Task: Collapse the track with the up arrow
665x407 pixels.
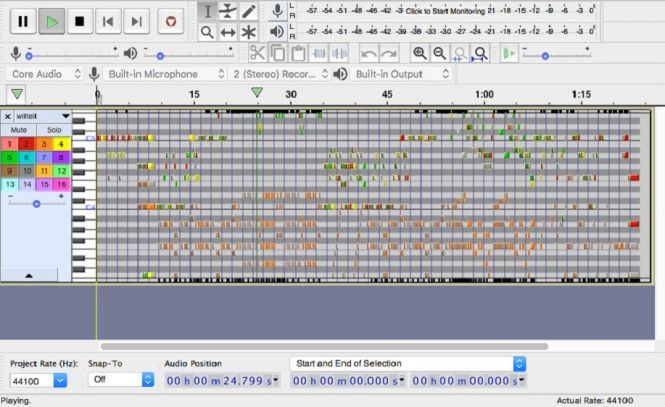Action: 29,276
